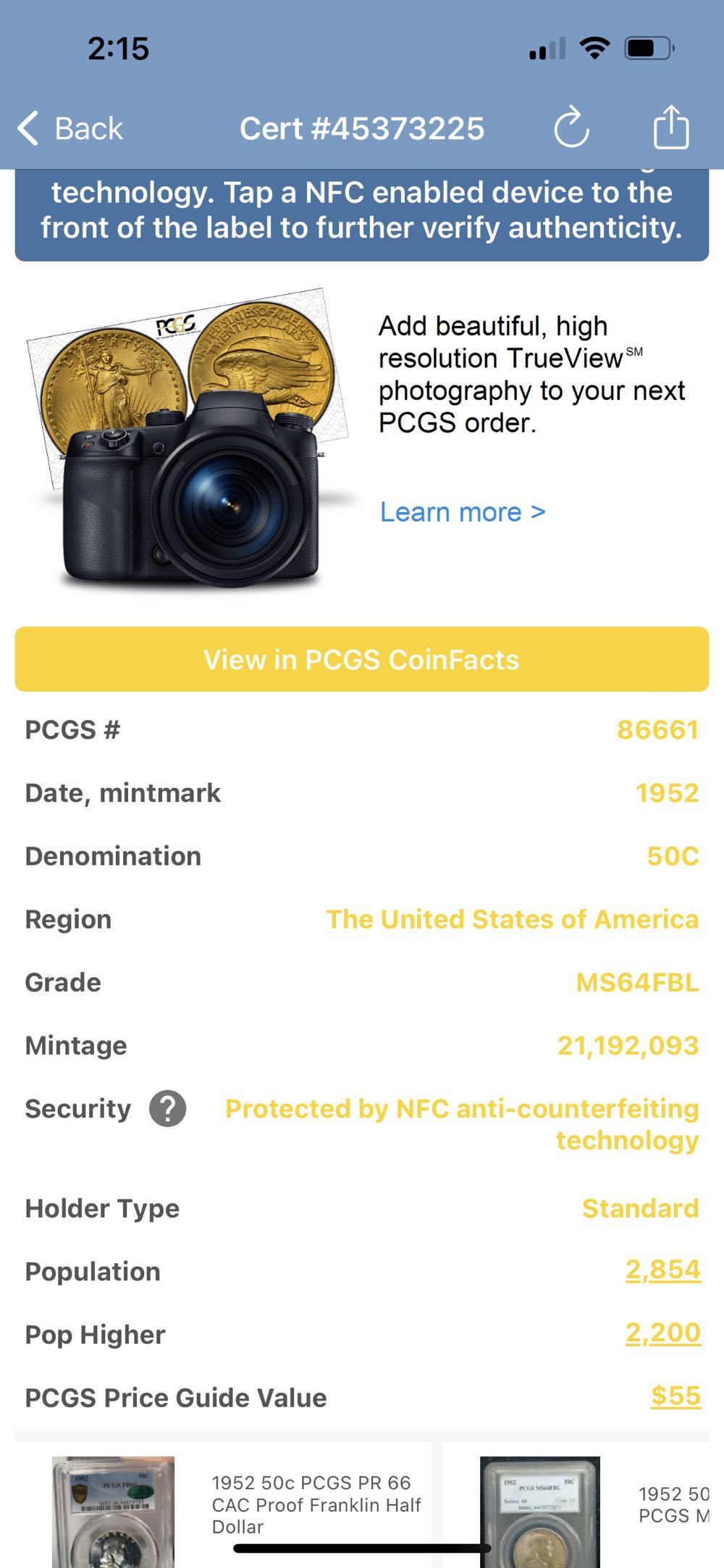Open the share sheet icon
Image resolution: width=724 pixels, height=1568 pixels.
(670, 127)
